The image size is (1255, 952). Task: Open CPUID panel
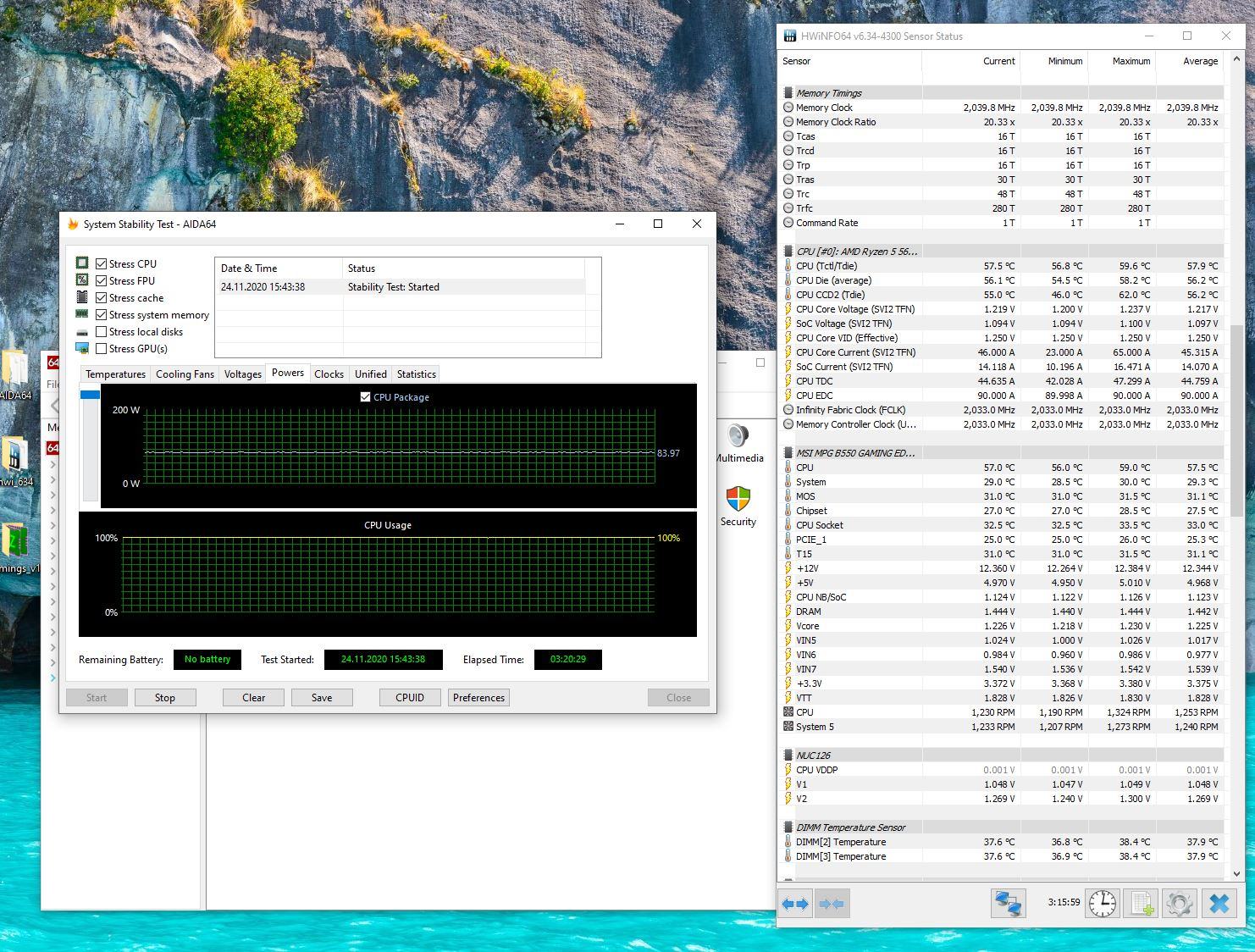[x=410, y=698]
